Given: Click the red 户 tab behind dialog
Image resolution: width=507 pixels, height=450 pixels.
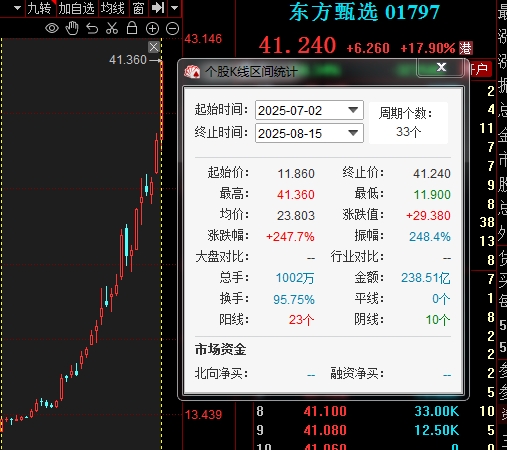Looking at the screenshot, I should 480,69.
